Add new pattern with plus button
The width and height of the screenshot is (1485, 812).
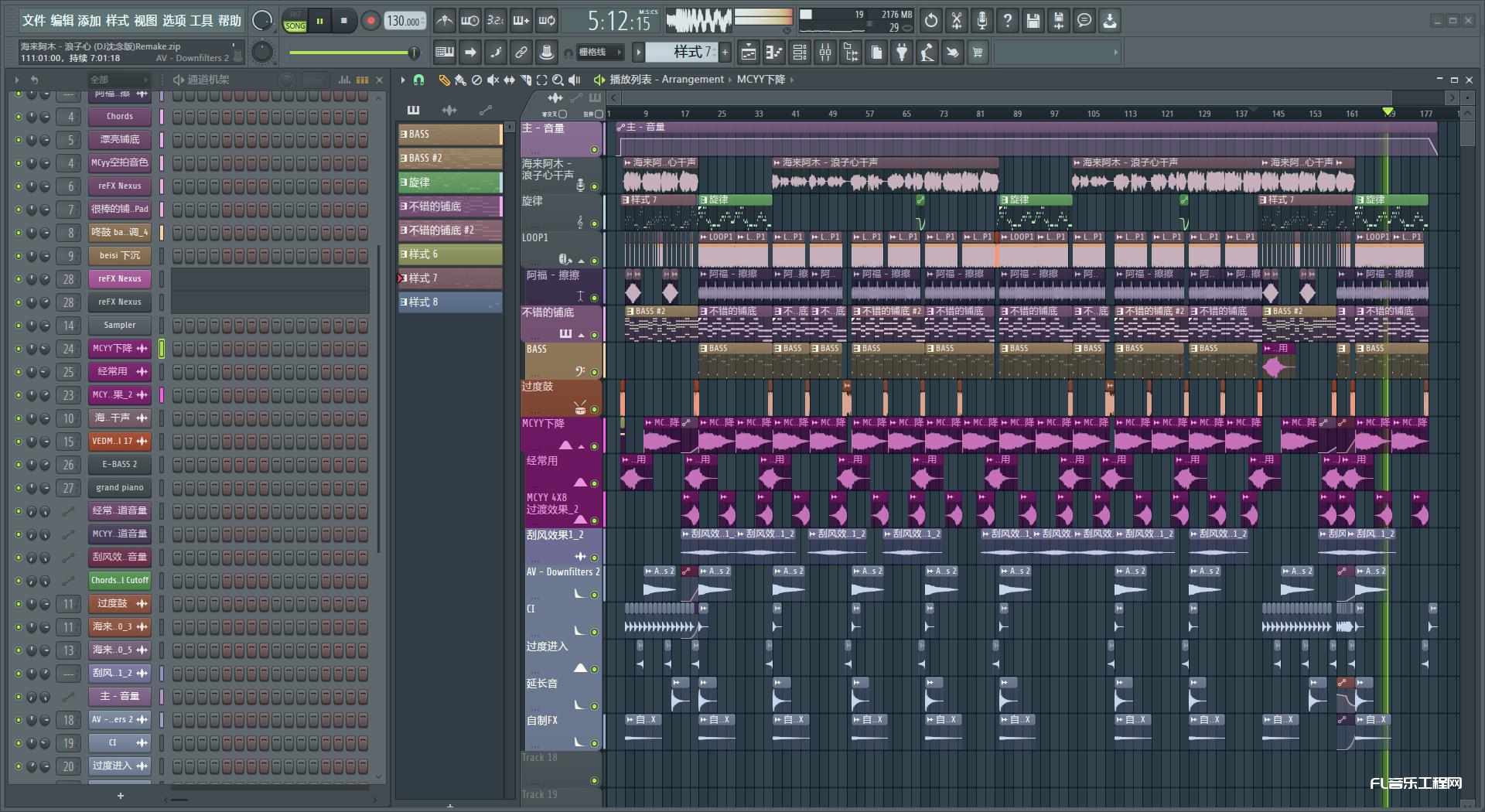[725, 53]
